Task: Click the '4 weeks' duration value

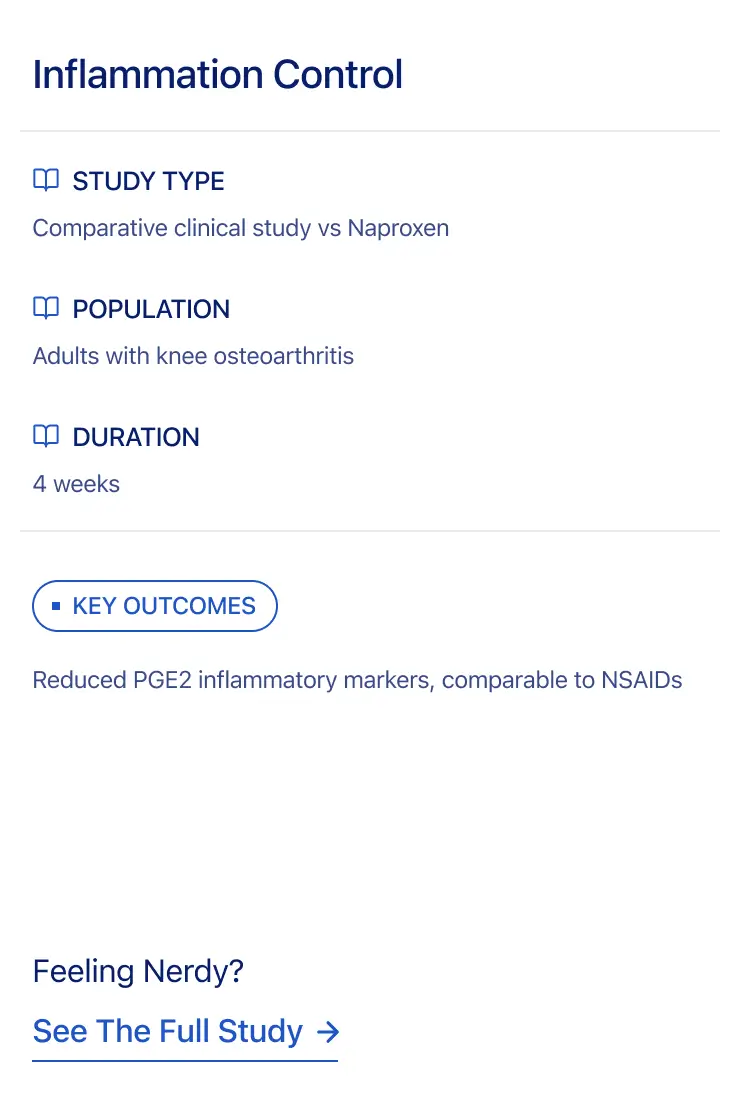Action: point(76,484)
